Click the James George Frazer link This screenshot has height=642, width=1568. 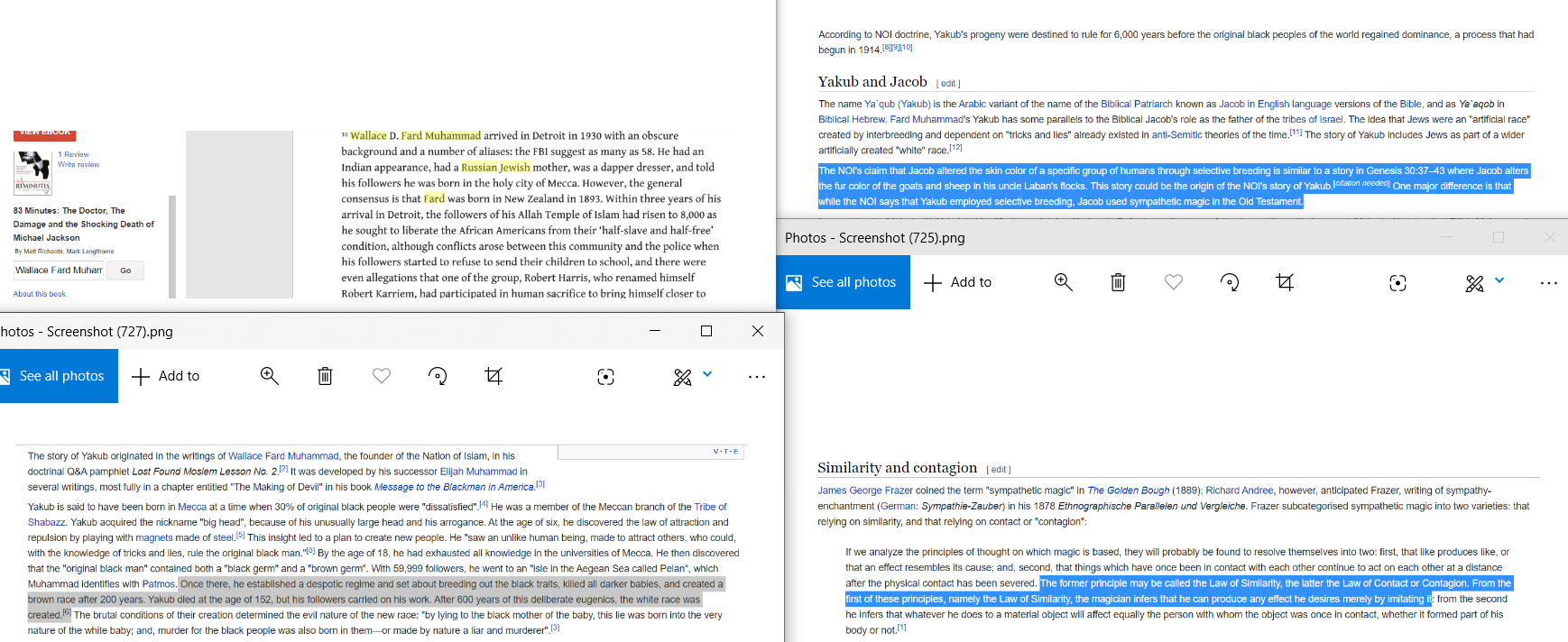865,491
